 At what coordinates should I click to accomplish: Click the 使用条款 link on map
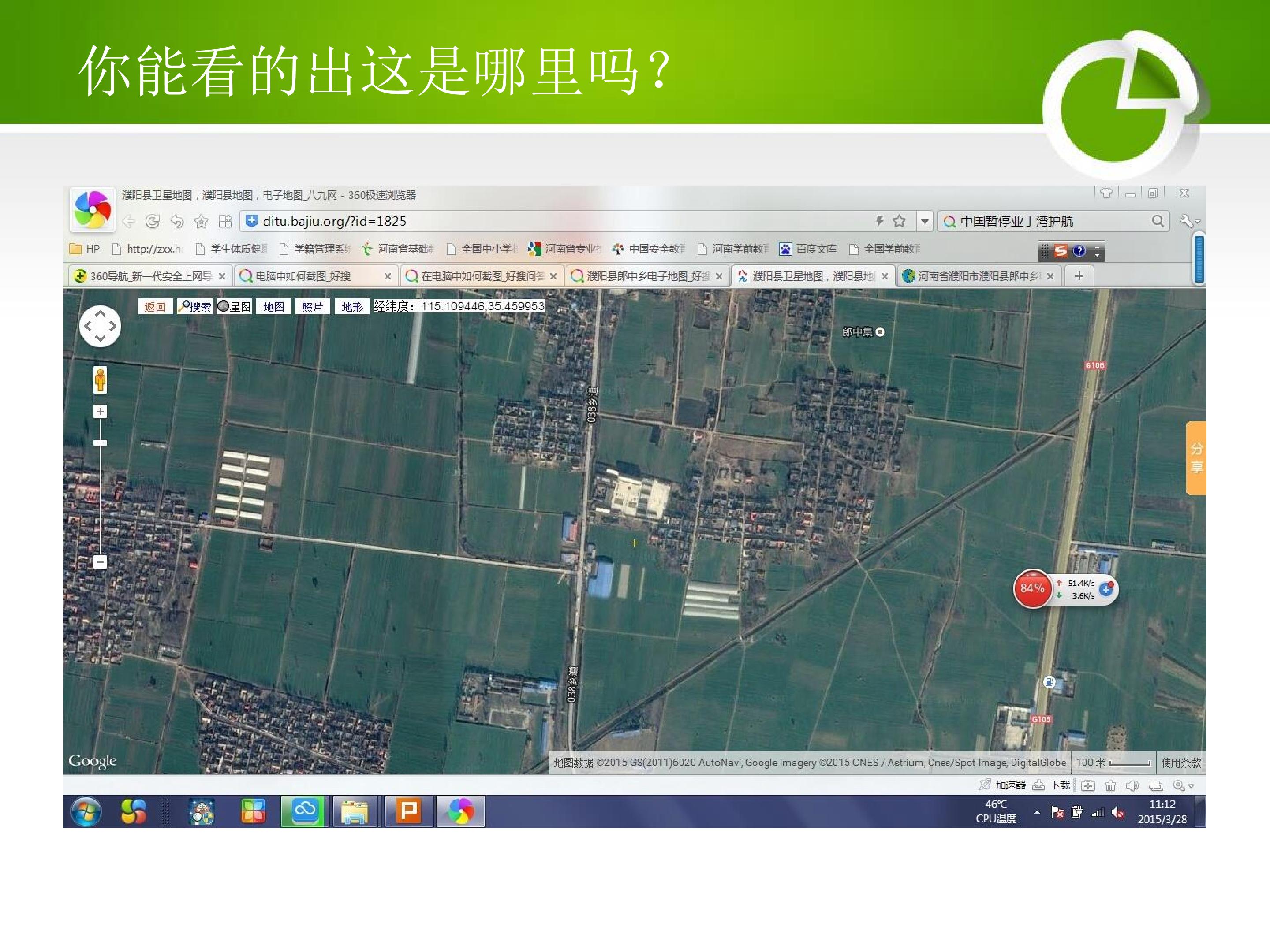pos(1180,762)
